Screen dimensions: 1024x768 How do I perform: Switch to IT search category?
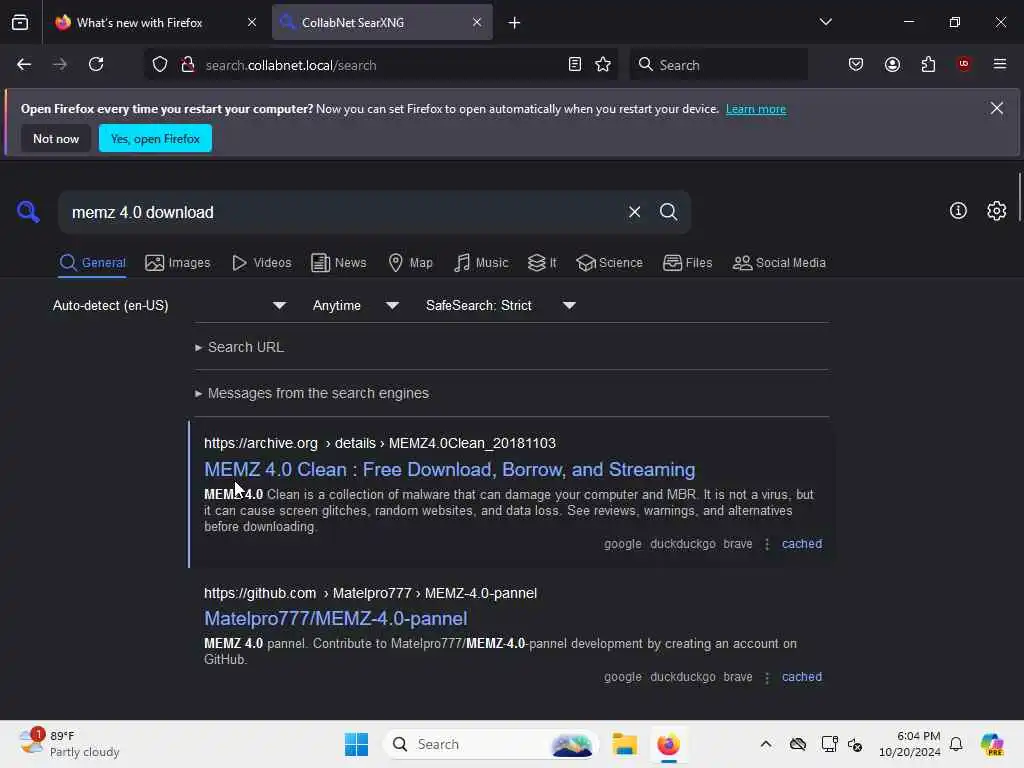(542, 263)
